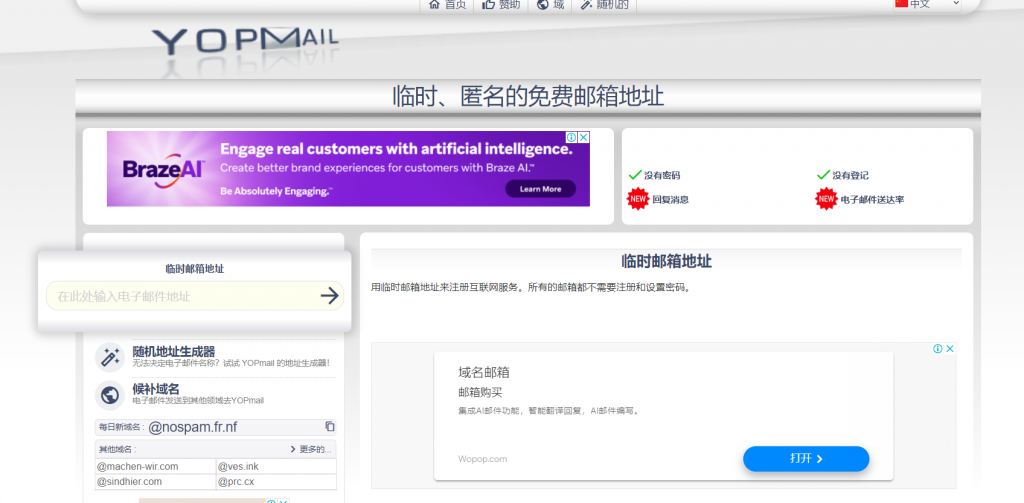Image resolution: width=1024 pixels, height=503 pixels.
Task: Focus the temporary email address input field
Action: (x=180, y=296)
